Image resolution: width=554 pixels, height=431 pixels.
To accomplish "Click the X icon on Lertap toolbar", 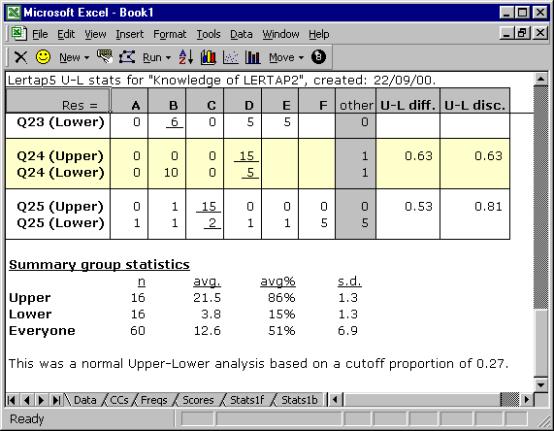I will 20,57.
